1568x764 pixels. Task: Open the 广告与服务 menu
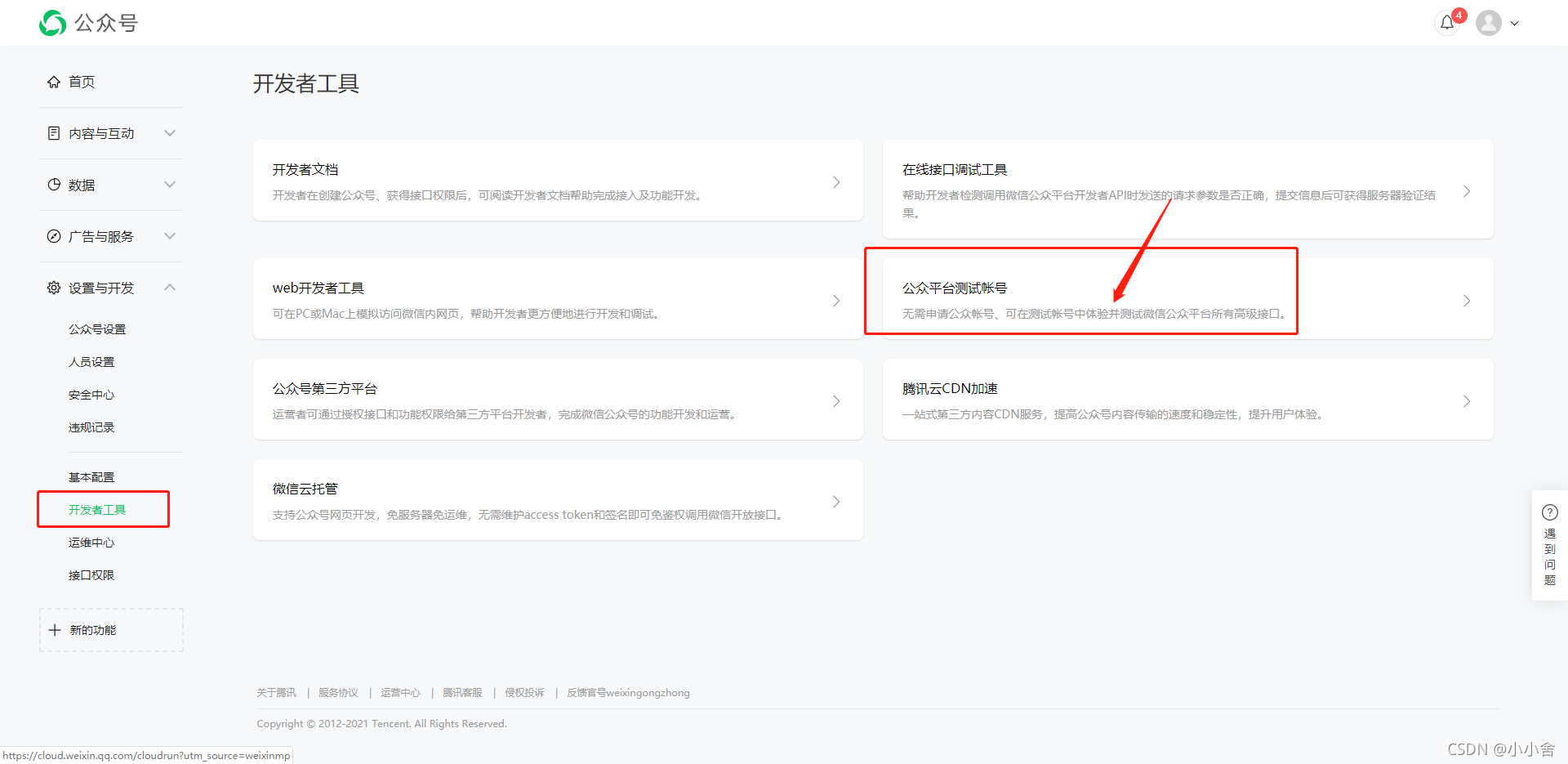point(101,236)
